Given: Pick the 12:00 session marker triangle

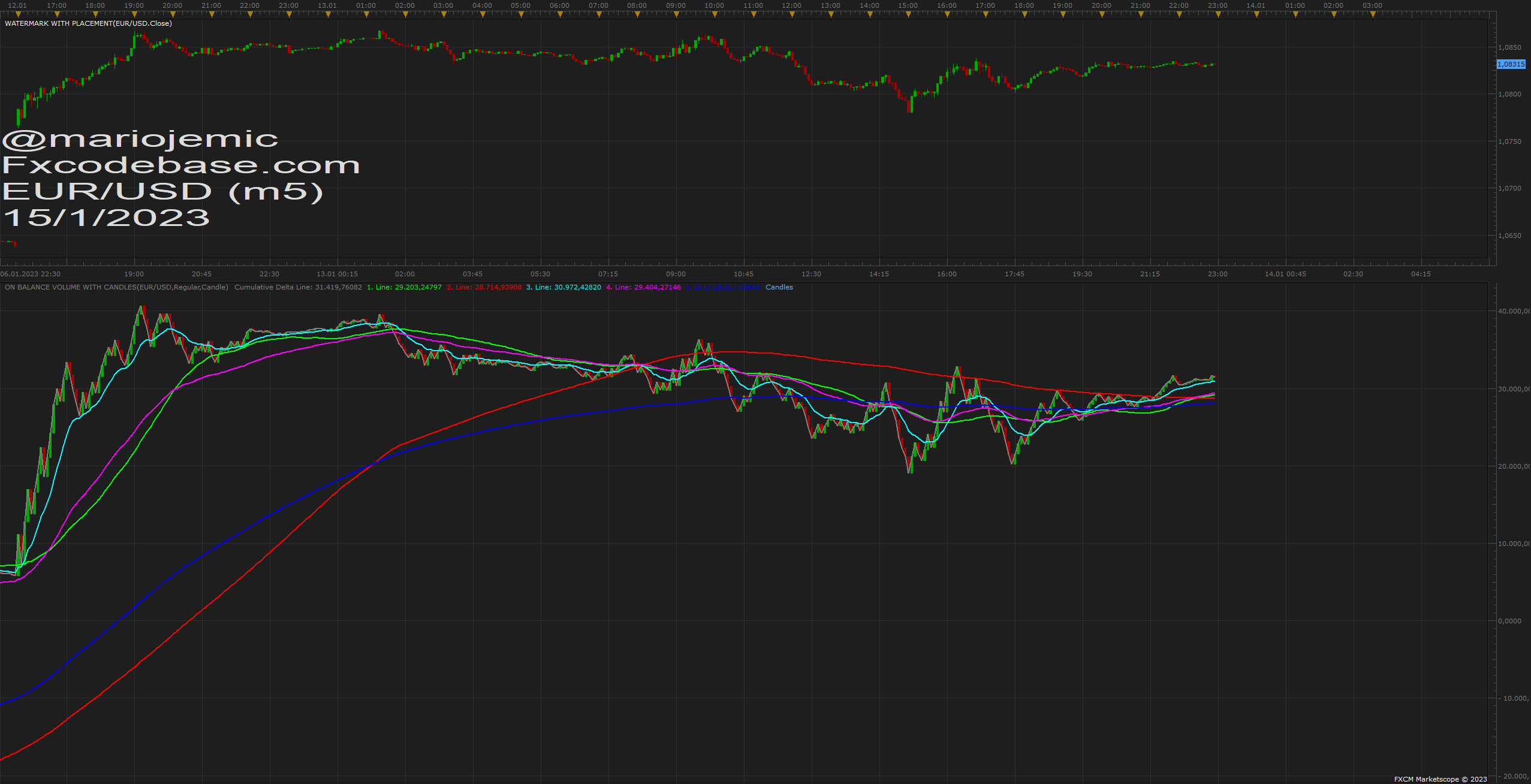Looking at the screenshot, I should click(792, 14).
